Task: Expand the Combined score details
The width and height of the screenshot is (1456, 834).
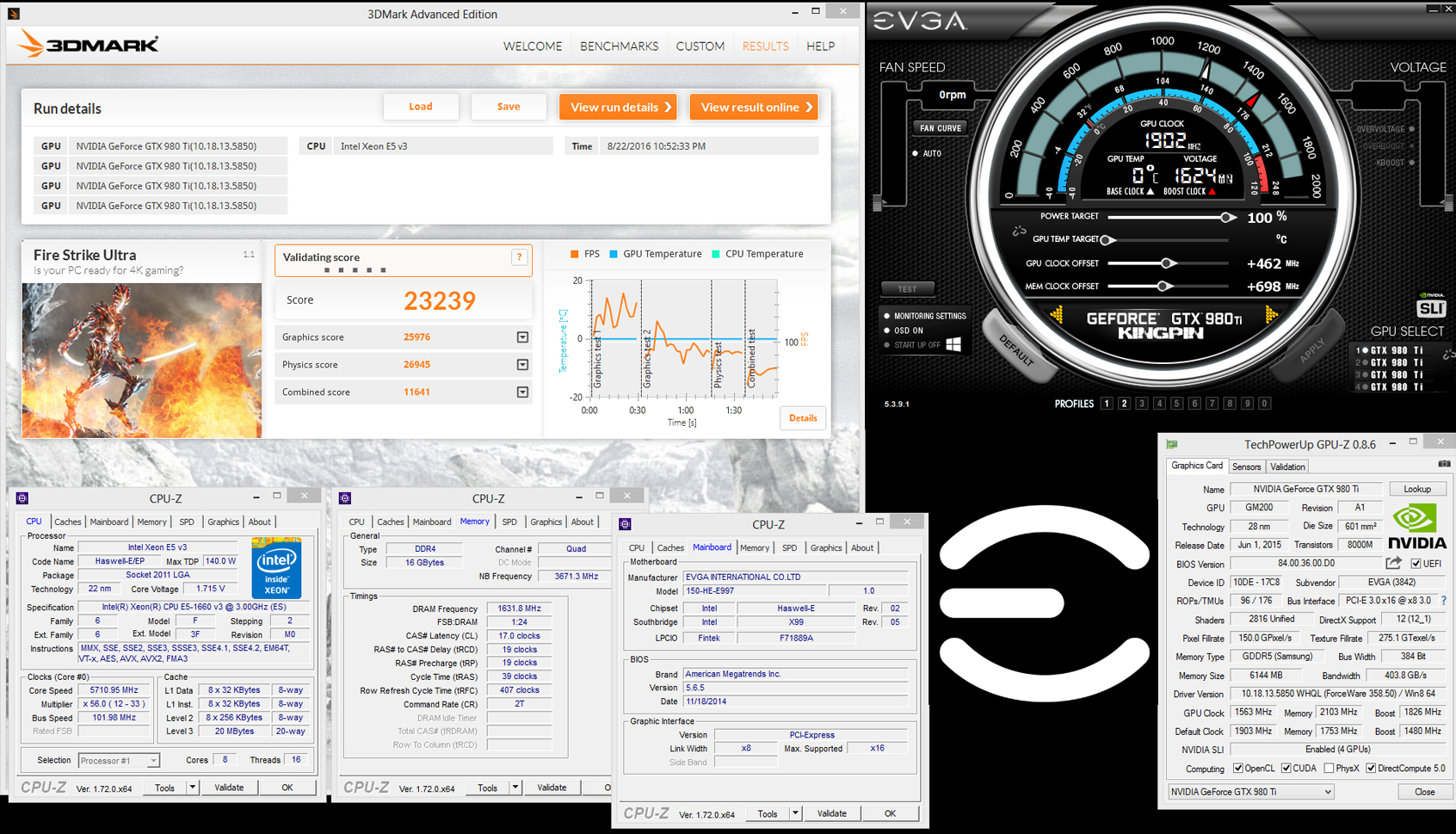Action: (522, 392)
